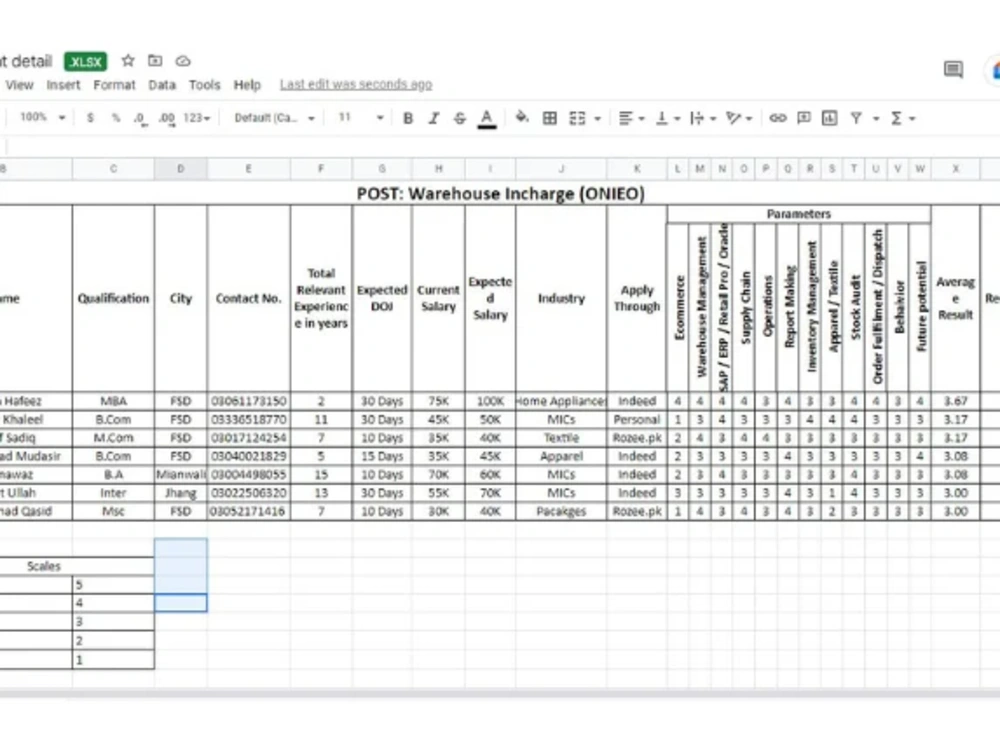Open the Insert menu

click(x=63, y=85)
